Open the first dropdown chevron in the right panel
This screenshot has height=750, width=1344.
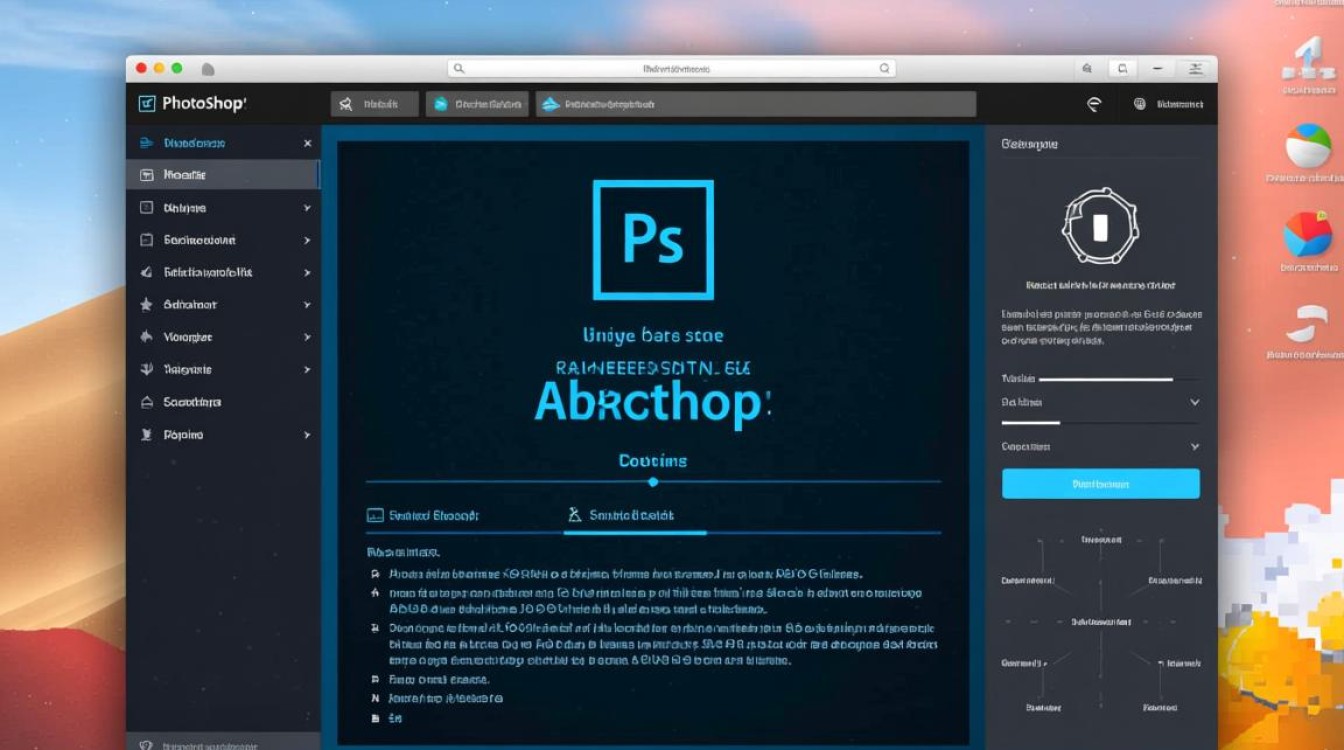(x=1194, y=402)
